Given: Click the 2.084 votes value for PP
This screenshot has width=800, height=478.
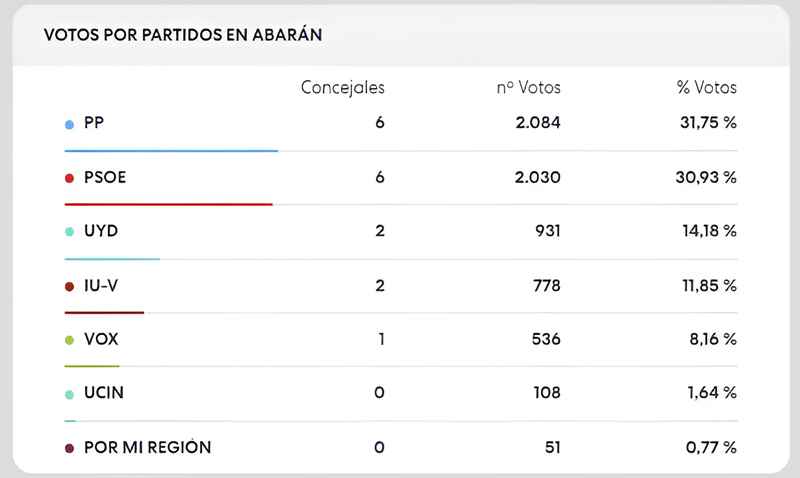Looking at the screenshot, I should coord(535,124).
